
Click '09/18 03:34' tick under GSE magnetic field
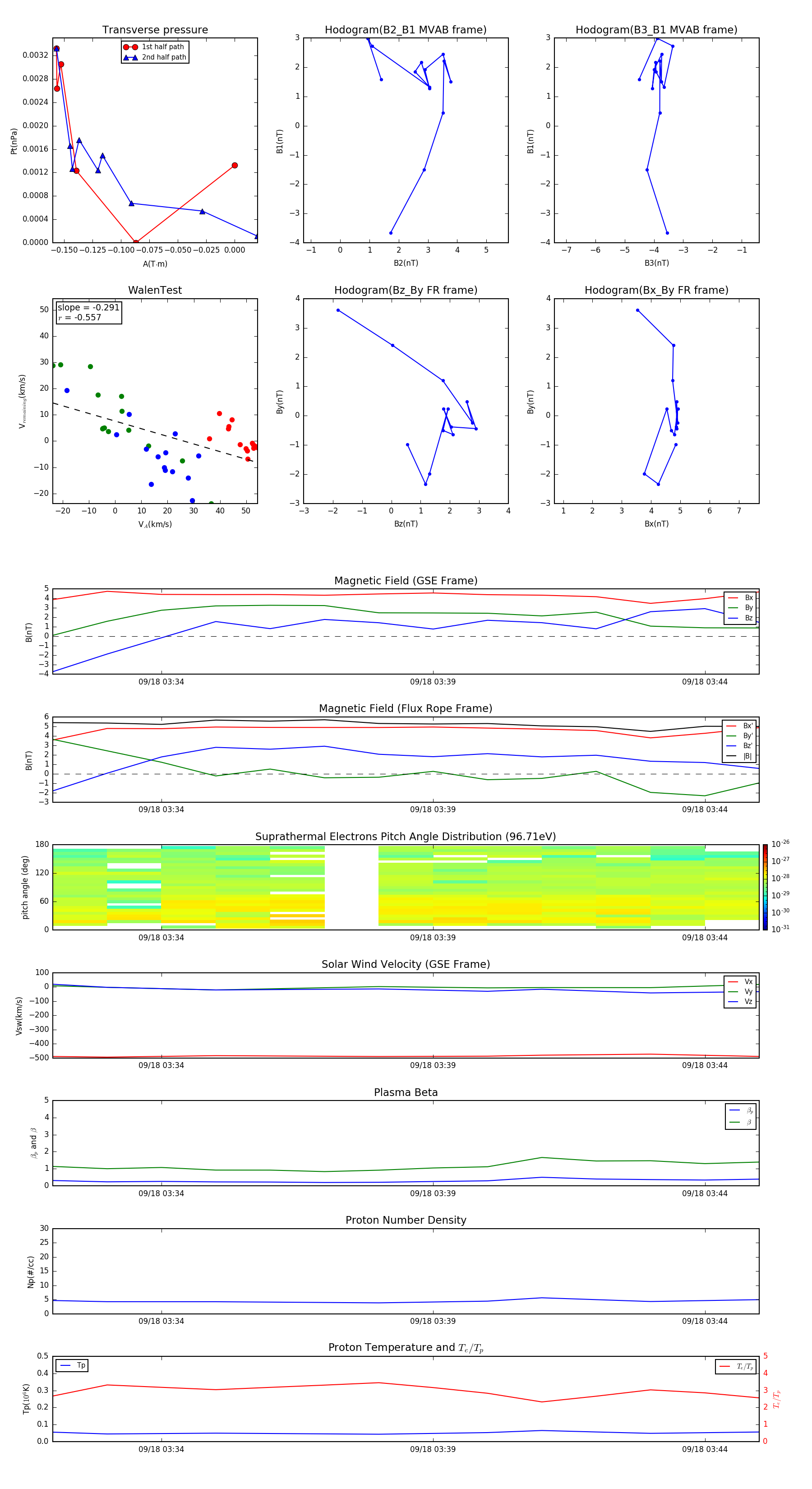(161, 682)
